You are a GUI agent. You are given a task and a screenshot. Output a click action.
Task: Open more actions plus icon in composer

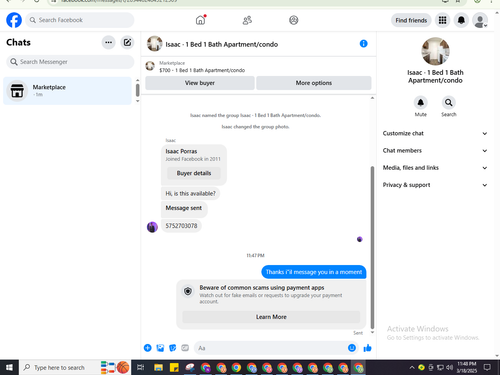148,348
